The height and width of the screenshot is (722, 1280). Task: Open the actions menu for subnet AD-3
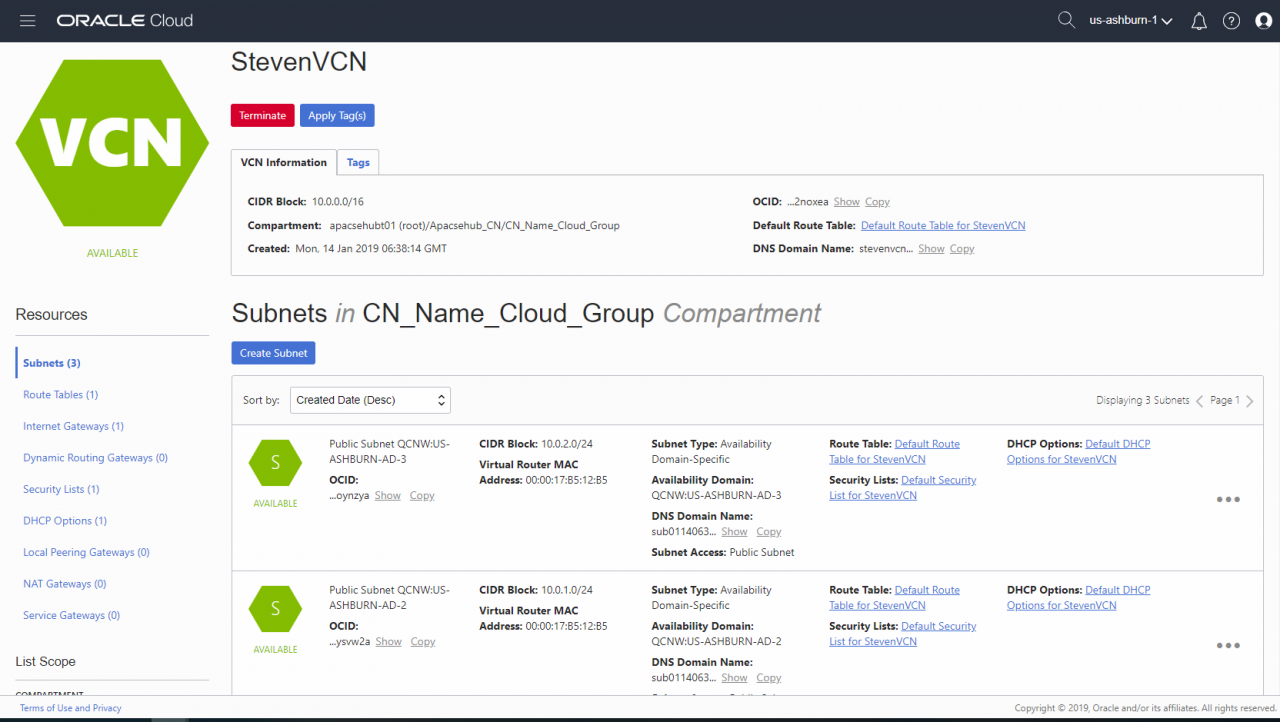[x=1228, y=499]
